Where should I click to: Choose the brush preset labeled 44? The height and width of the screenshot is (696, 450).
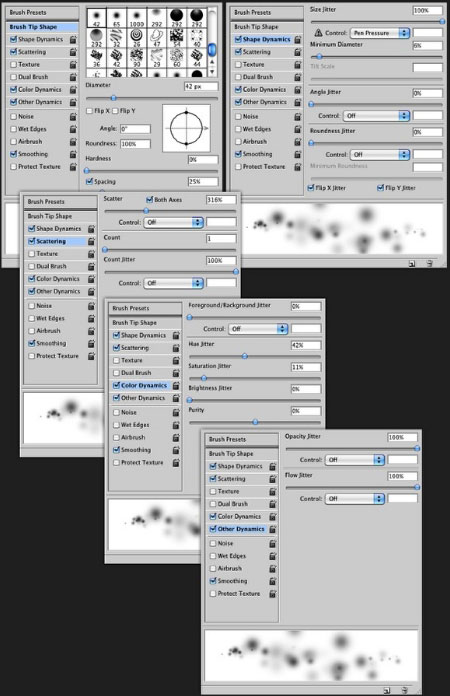point(197,58)
